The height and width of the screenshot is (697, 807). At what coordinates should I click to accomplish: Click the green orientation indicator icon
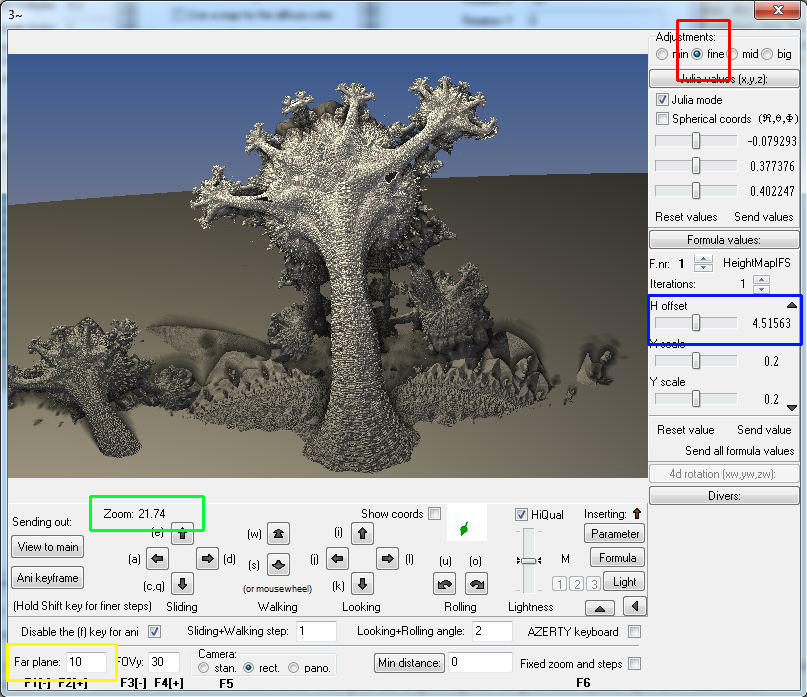click(x=465, y=529)
